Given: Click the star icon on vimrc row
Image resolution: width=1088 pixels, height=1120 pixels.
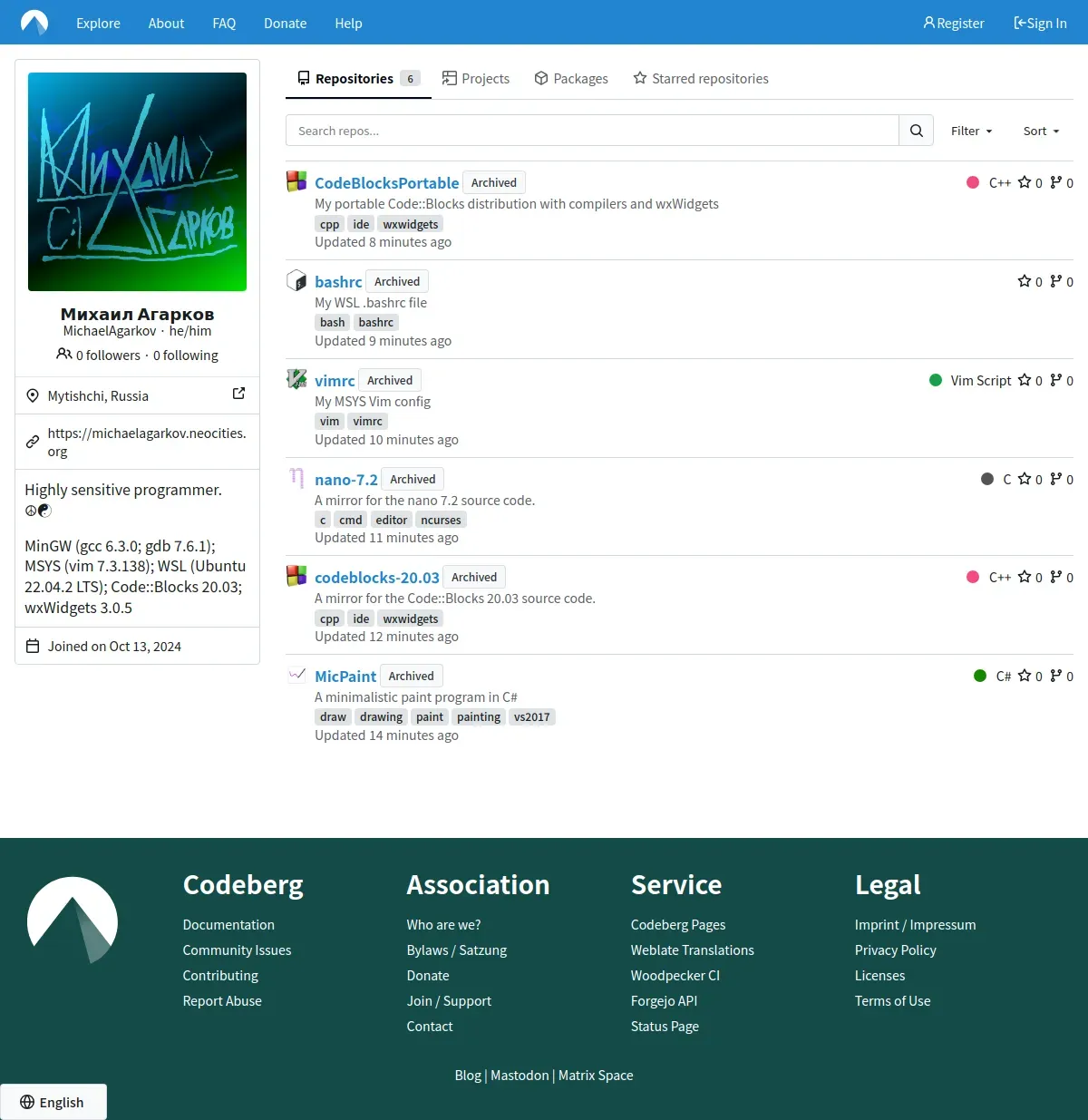Looking at the screenshot, I should 1025,380.
